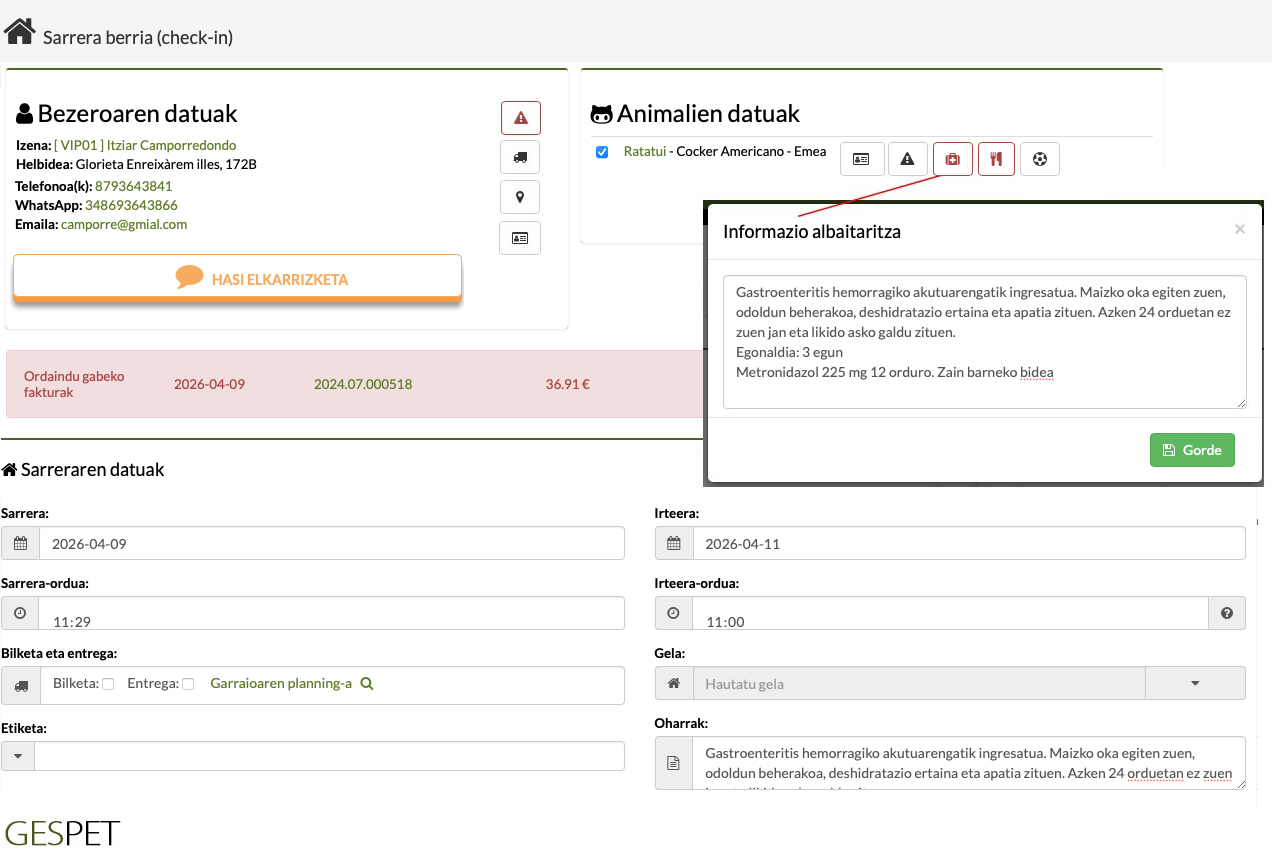Open the customer warning alert icon
Screen dimensions: 1272x861
[x=520, y=118]
